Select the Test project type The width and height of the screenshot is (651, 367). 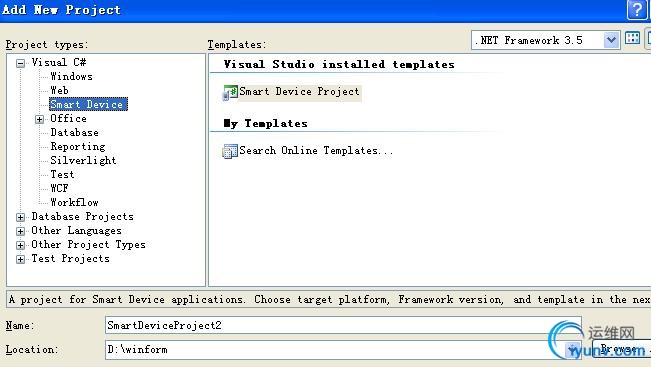(62, 174)
